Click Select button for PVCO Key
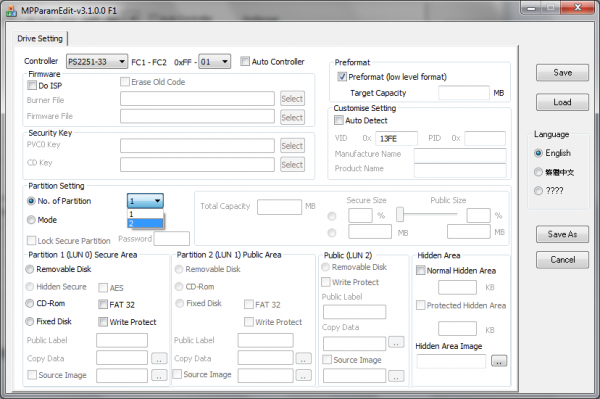600x399 pixels. click(x=292, y=146)
